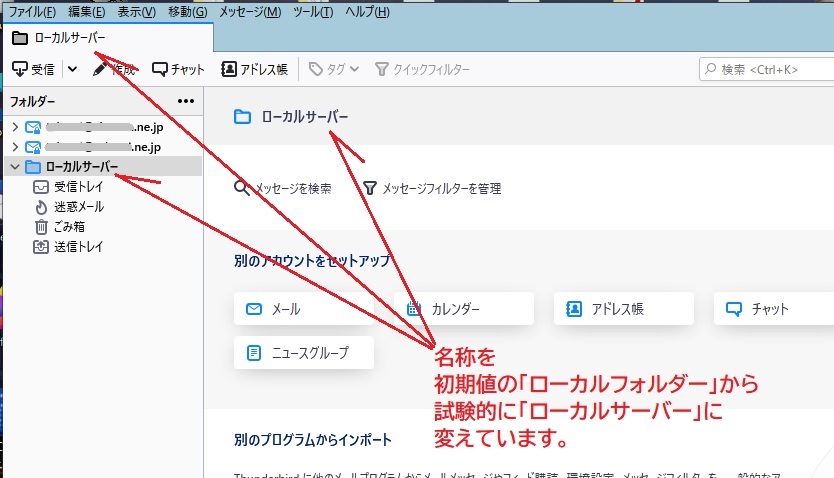Select the 送信トレイ outbox folder

point(78,247)
